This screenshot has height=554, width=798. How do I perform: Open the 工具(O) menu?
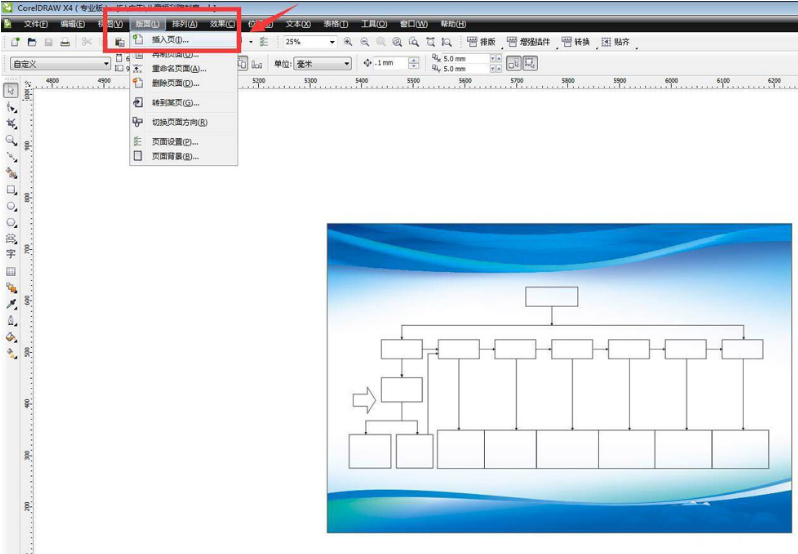(374, 24)
